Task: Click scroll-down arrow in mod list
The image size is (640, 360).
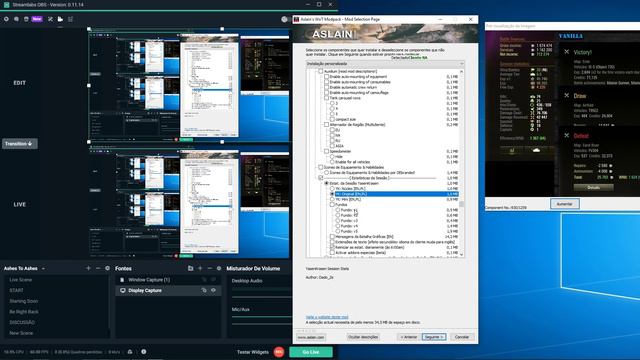Action: coord(462,254)
